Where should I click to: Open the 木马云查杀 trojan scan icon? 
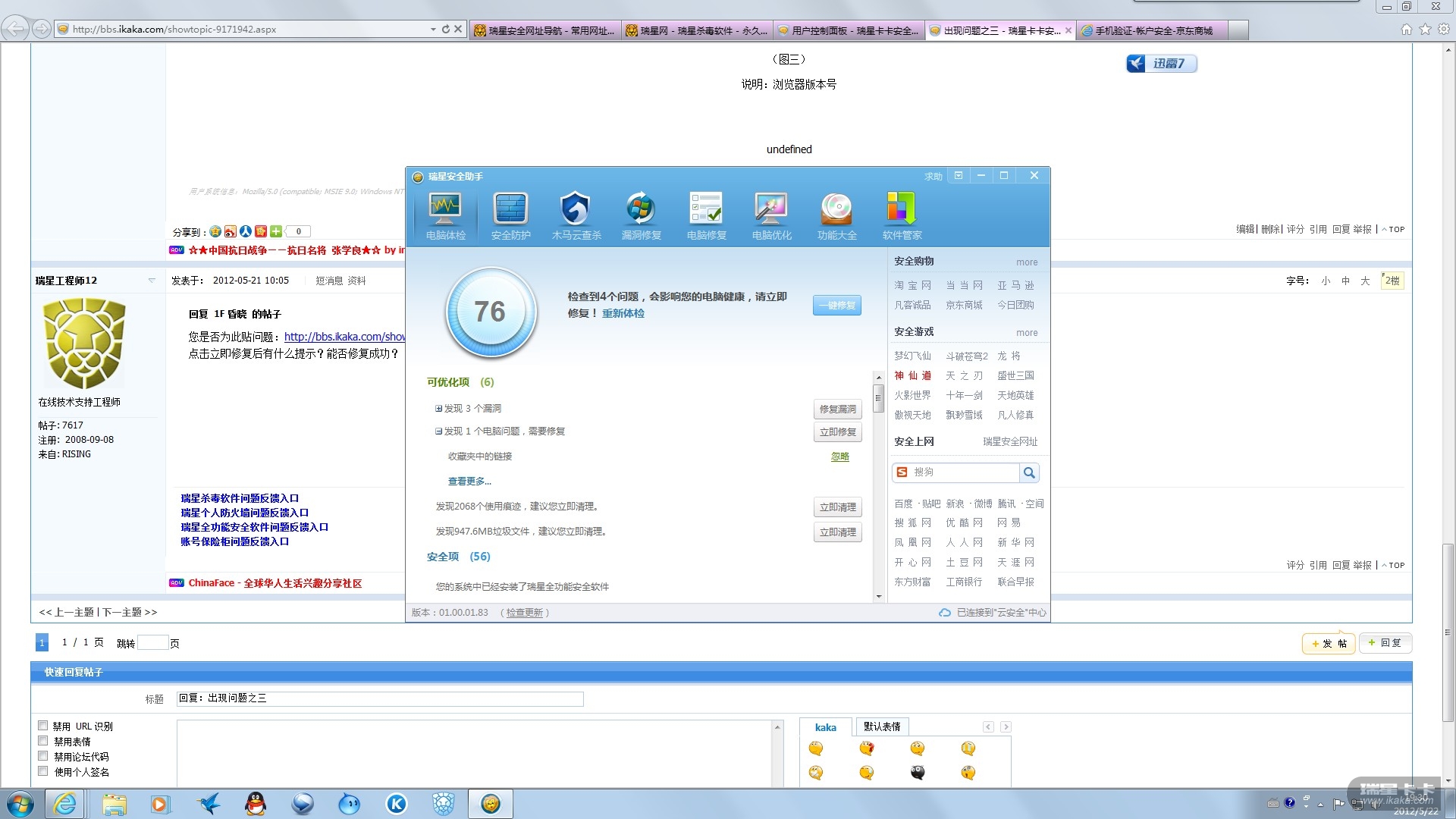click(576, 209)
